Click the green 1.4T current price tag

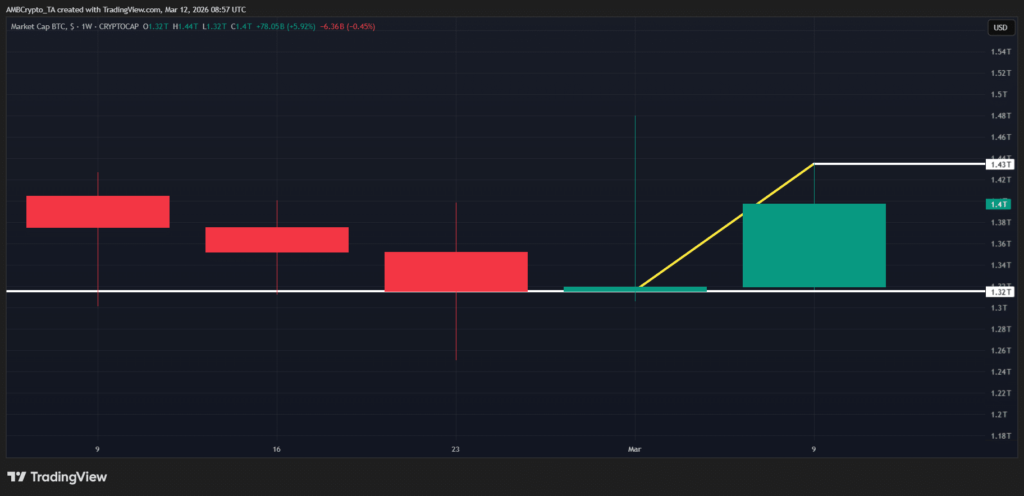click(x=999, y=204)
